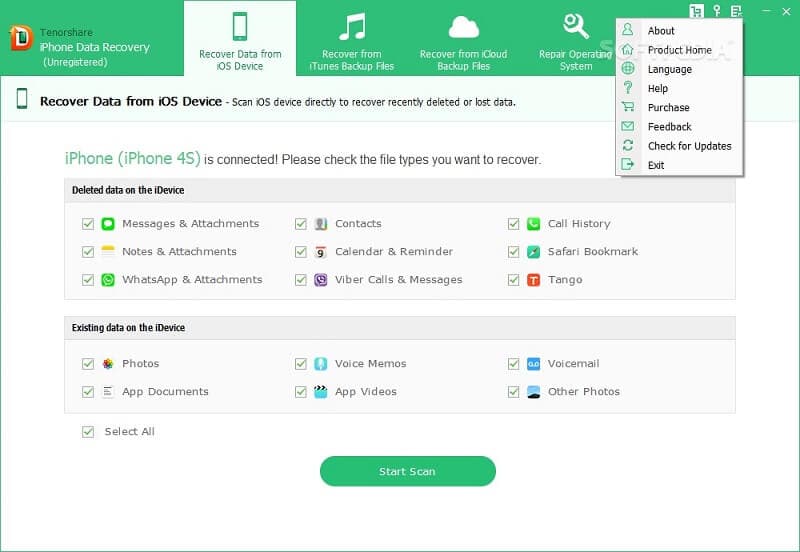
Task: Click the refresh icon beside Check for Updates
Action: (x=628, y=145)
